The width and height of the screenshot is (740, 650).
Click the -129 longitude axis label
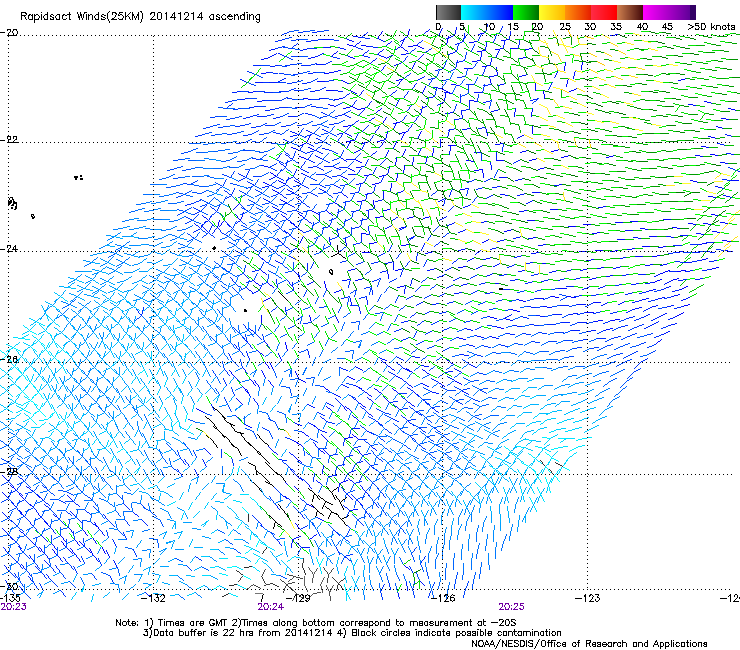tap(299, 598)
